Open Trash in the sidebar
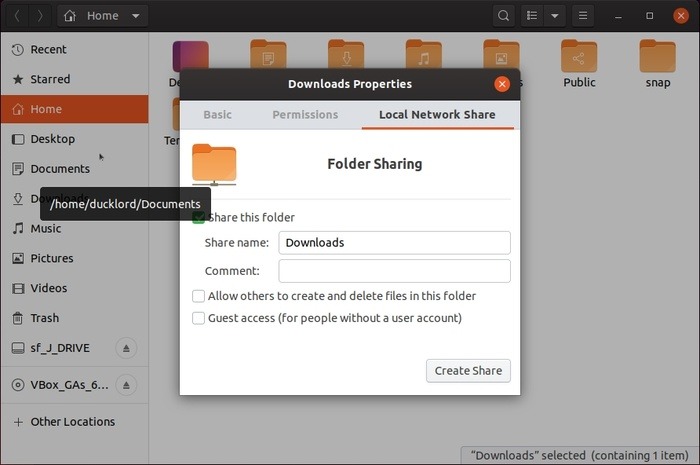This screenshot has width=700, height=465. [x=75, y=318]
